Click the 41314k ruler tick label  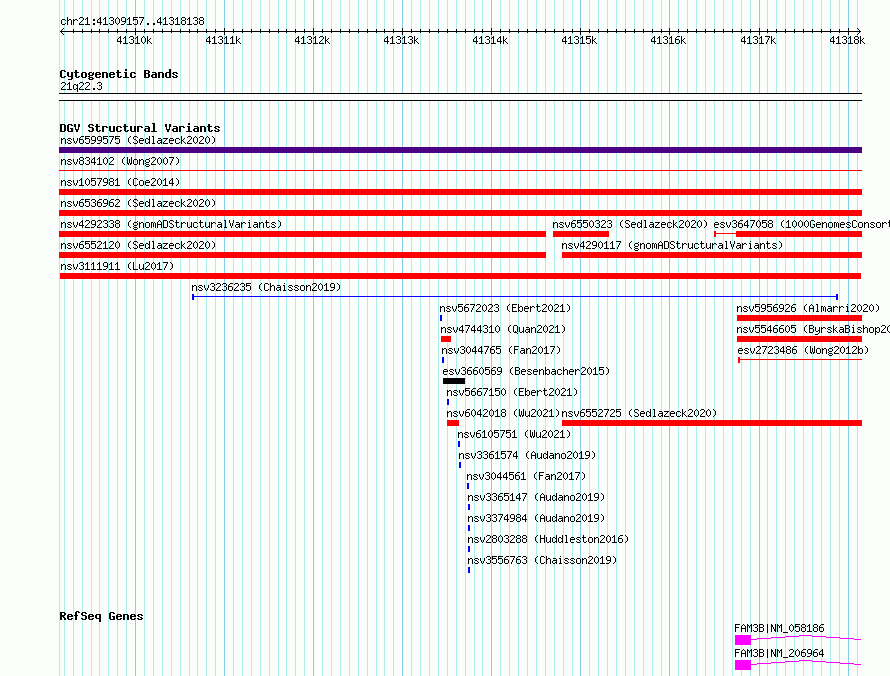pyautogui.click(x=490, y=40)
